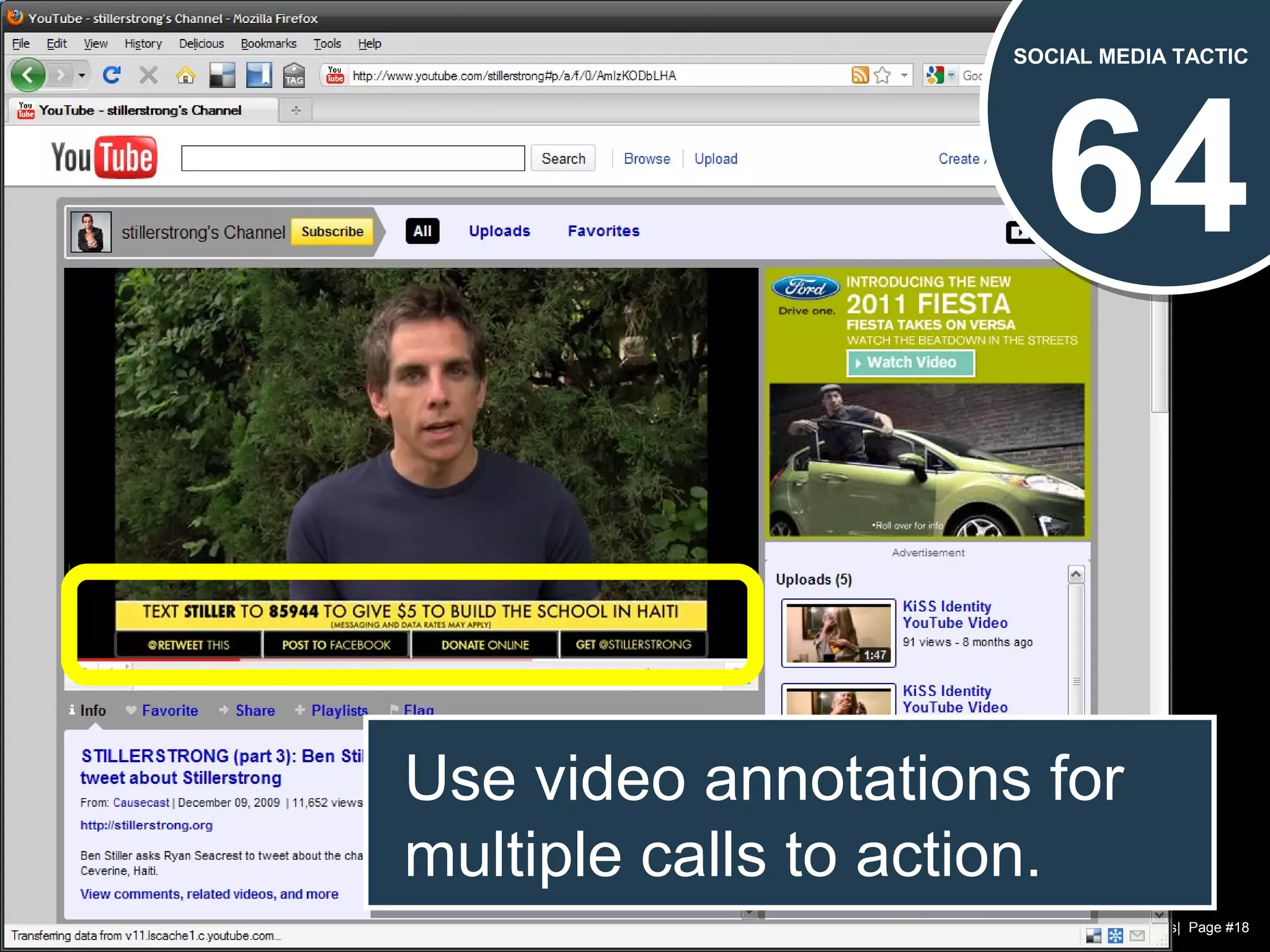Screen dimensions: 1270x952
Task: Open the Google search engine selector dropdown
Action: click(939, 76)
